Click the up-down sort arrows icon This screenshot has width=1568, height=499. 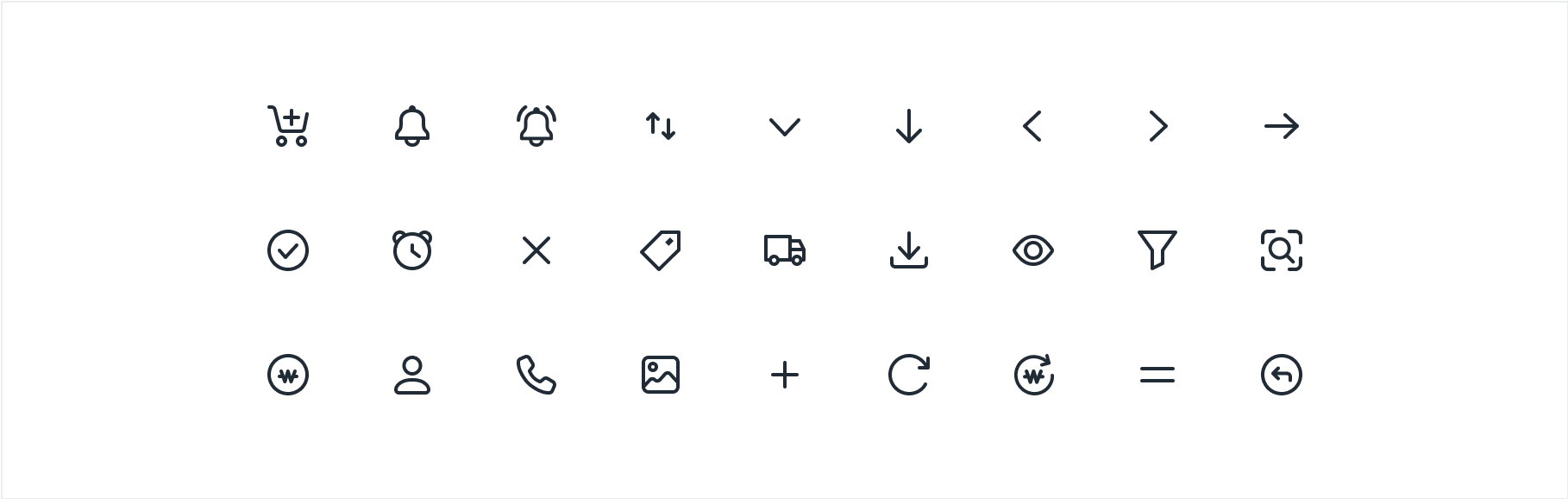(x=661, y=126)
